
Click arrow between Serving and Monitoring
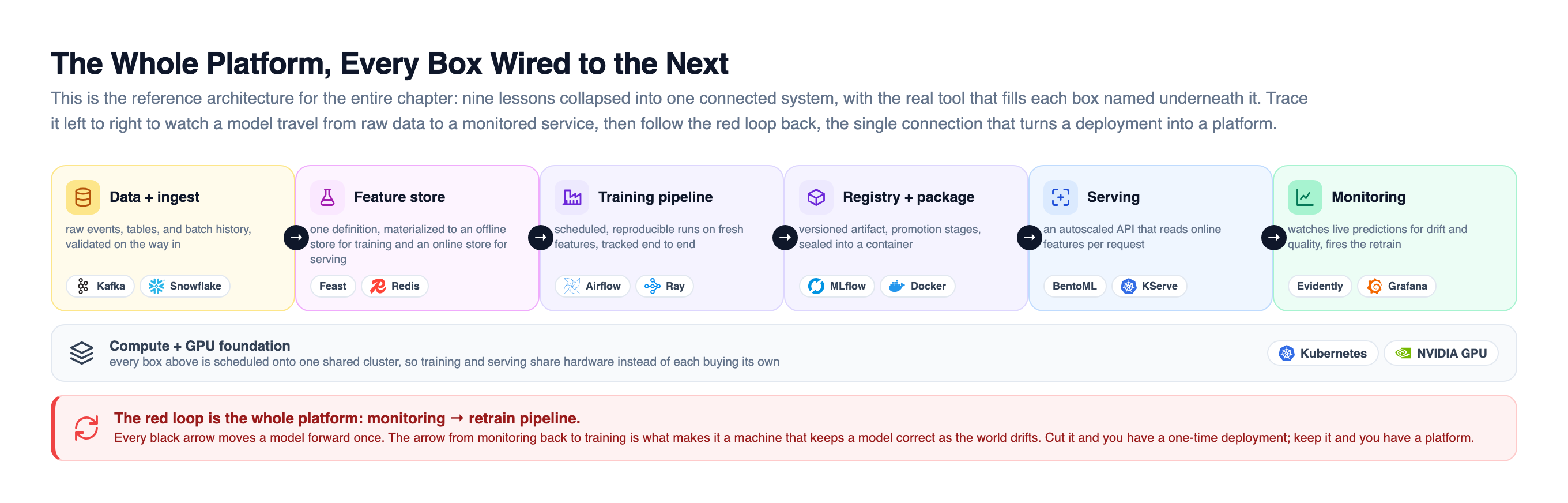pyautogui.click(x=1273, y=238)
